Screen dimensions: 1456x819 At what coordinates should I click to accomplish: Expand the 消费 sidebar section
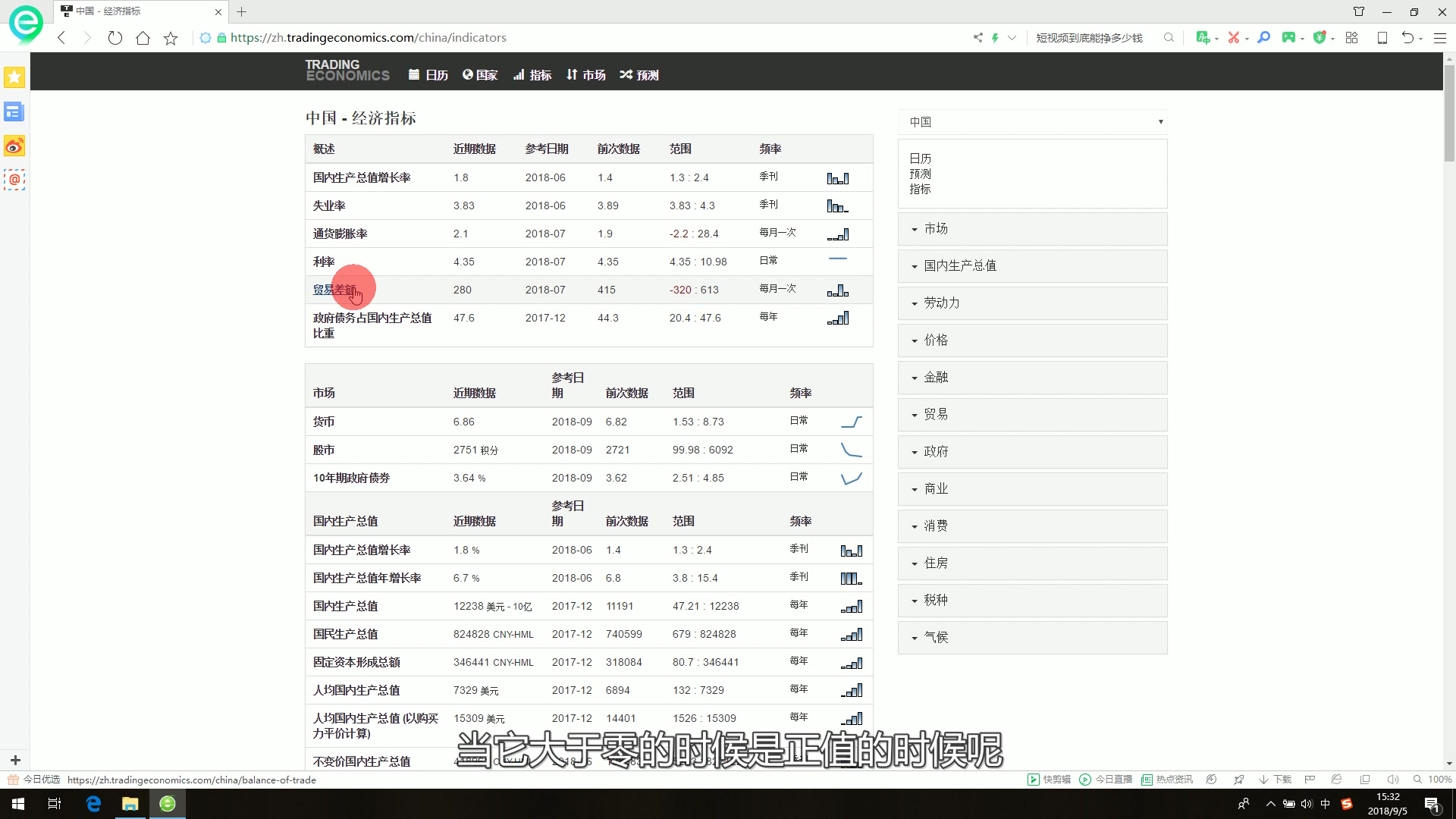(x=1033, y=526)
